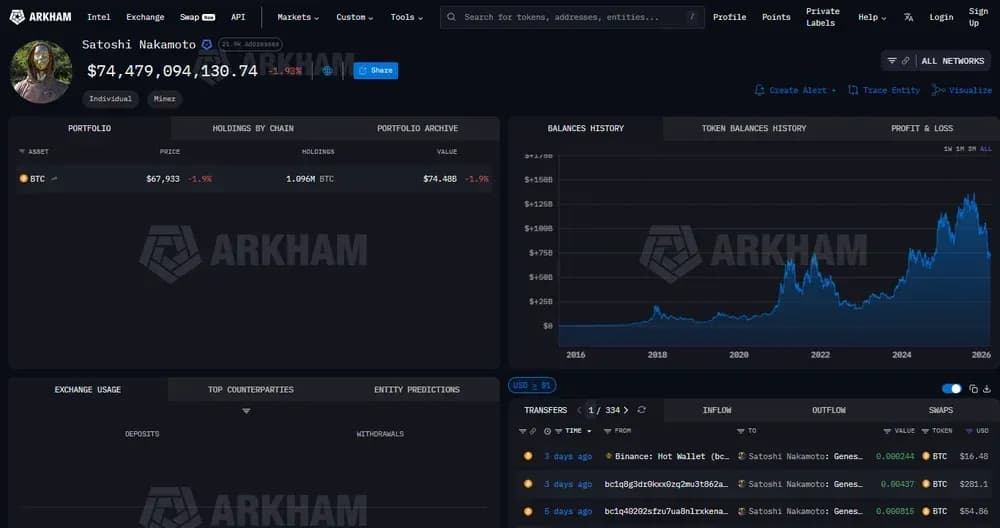Go to next transfers page arrow
This screenshot has height=528, width=1000.
point(626,410)
